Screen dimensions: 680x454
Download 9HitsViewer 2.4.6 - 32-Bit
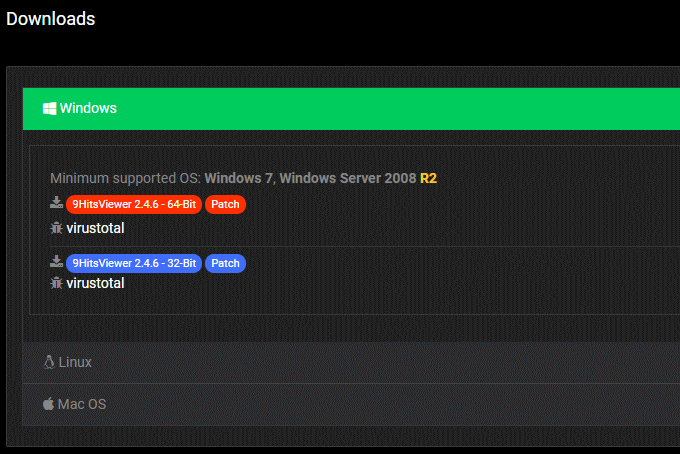pos(134,263)
